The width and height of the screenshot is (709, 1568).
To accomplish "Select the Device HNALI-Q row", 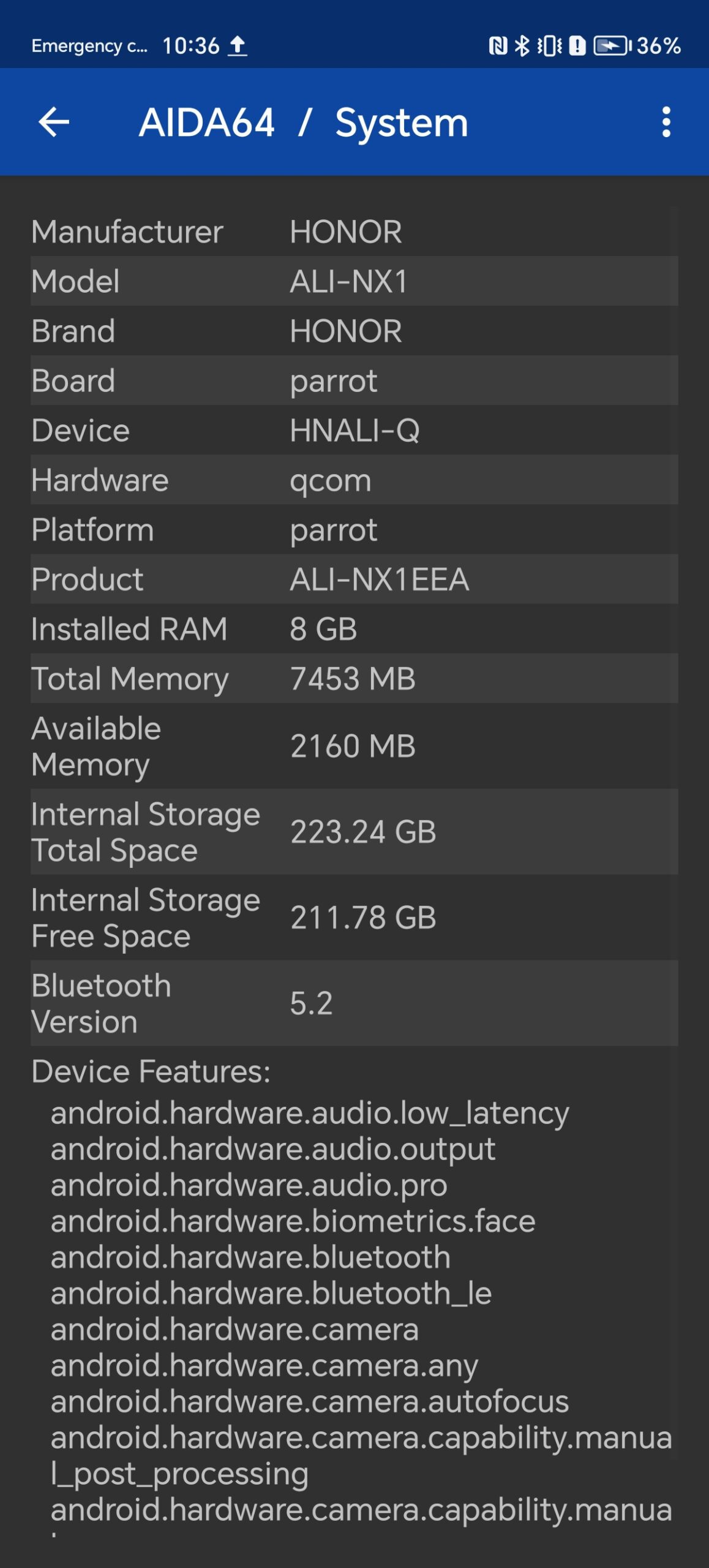I will coord(354,430).
